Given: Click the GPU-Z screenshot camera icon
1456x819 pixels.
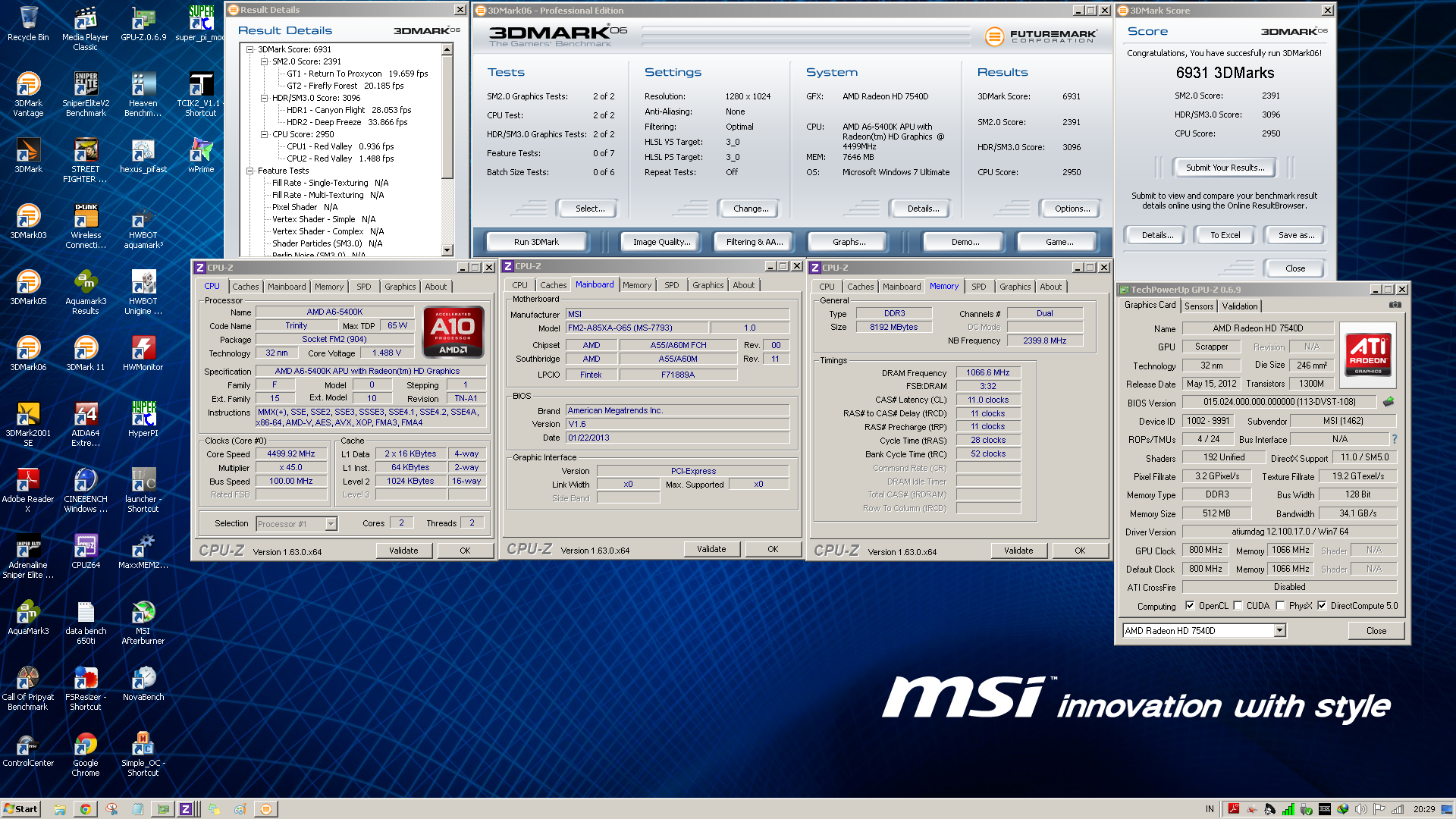Looking at the screenshot, I should pyautogui.click(x=1395, y=305).
